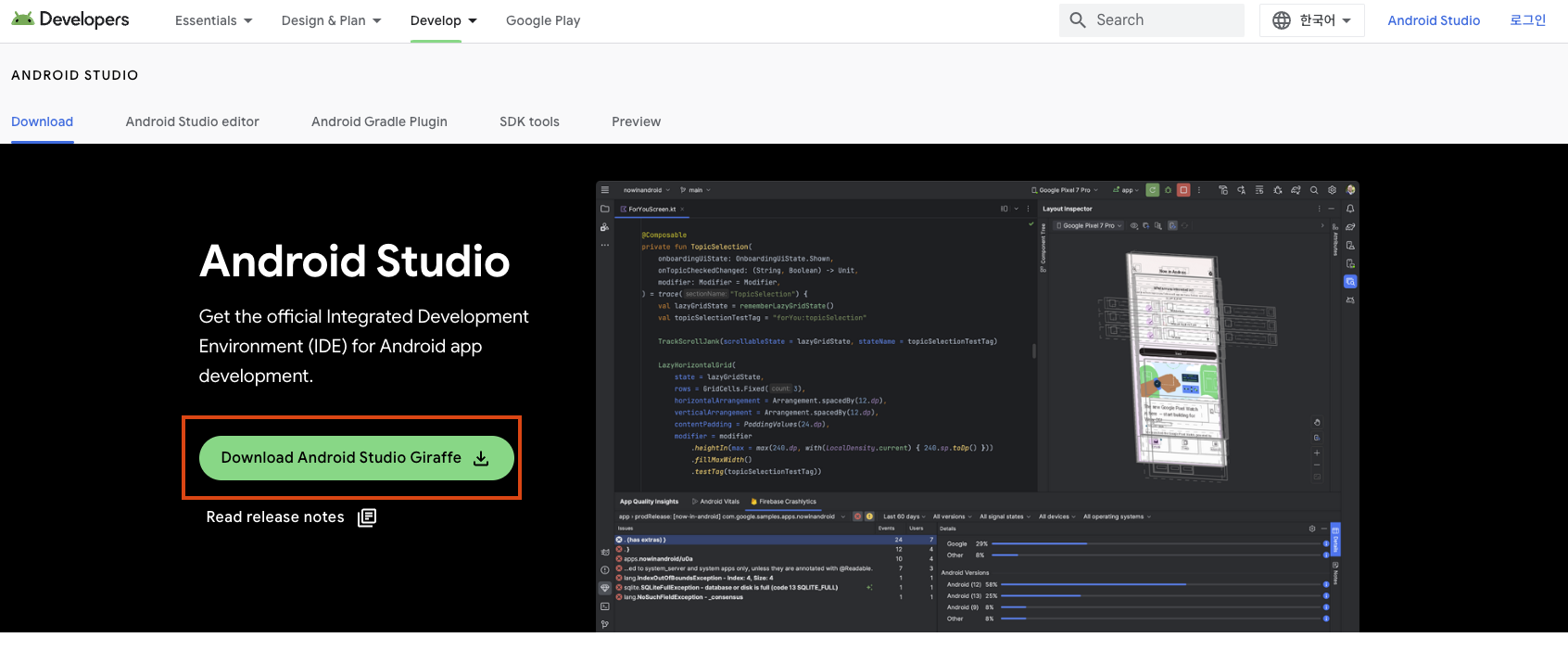Click the ANDROID STUDIO section heading

point(74,75)
